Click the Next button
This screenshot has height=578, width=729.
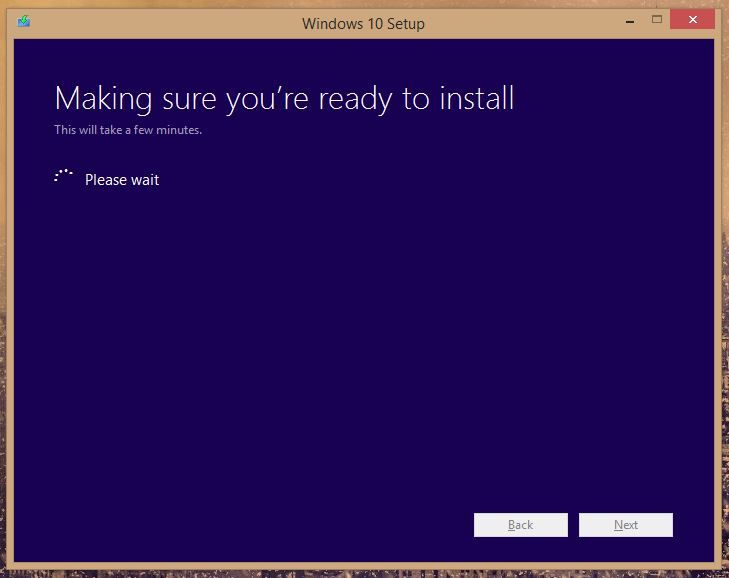(626, 525)
